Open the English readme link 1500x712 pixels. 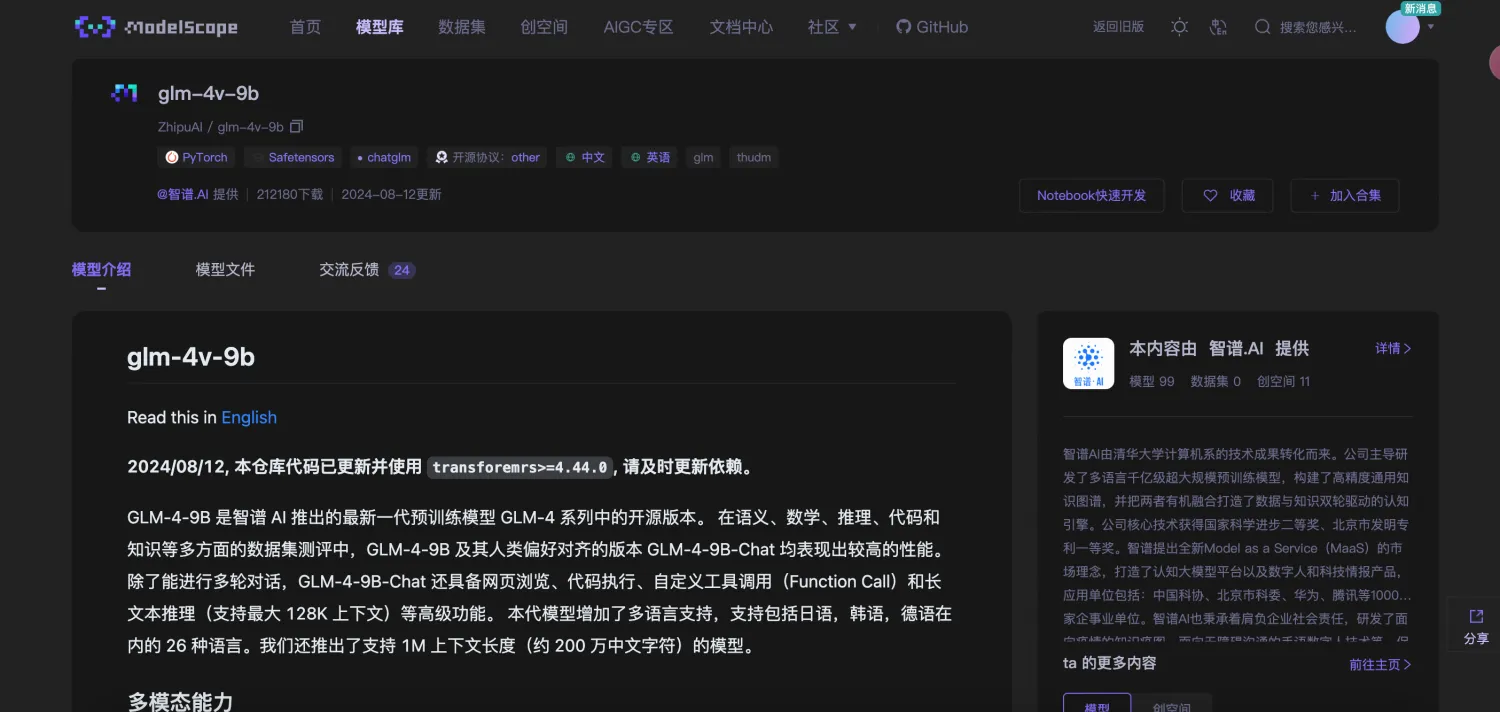249,417
